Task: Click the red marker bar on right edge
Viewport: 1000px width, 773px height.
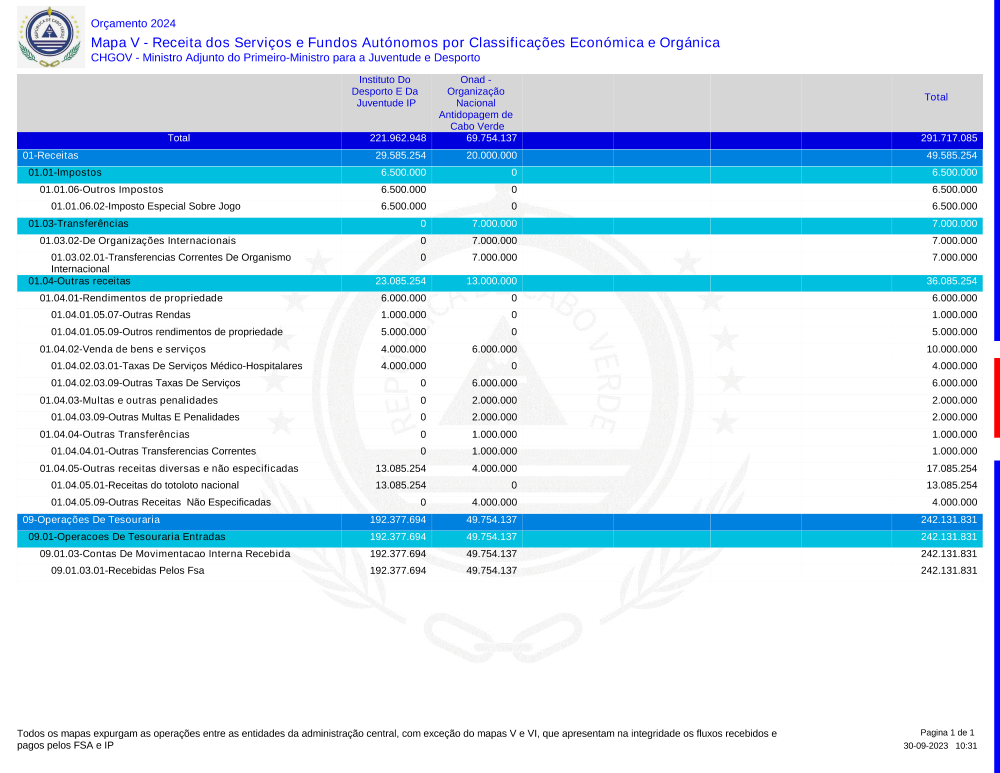Action: [996, 397]
